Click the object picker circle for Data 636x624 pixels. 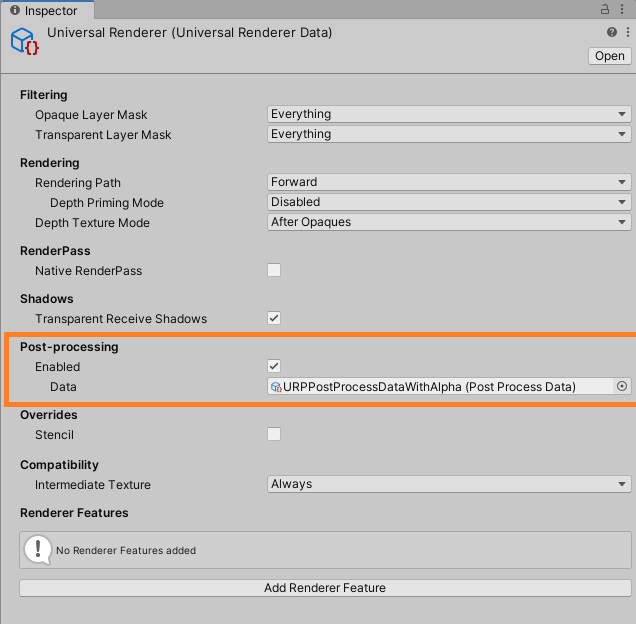(x=622, y=386)
